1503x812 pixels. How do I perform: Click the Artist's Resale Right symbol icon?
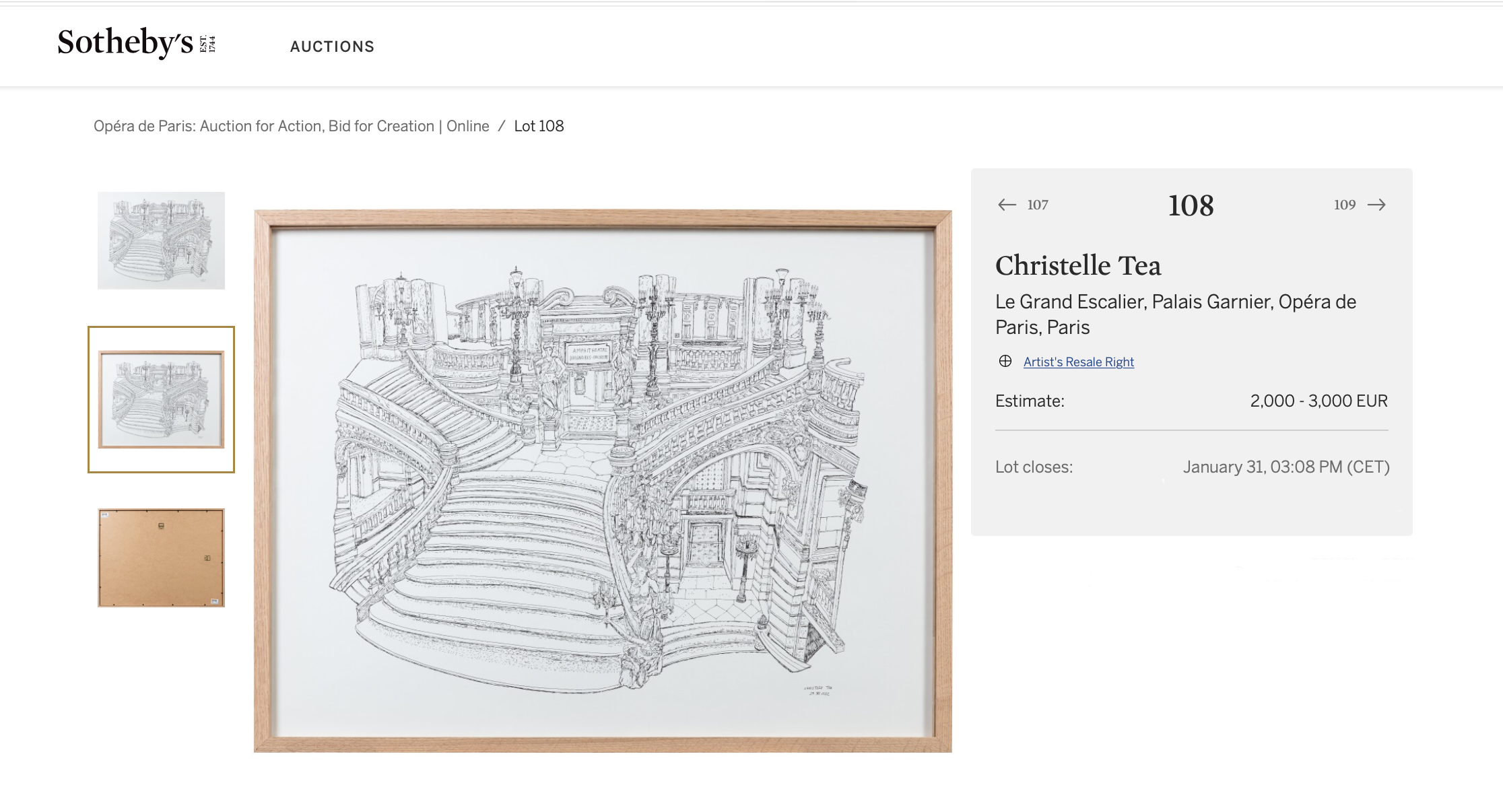1005,362
